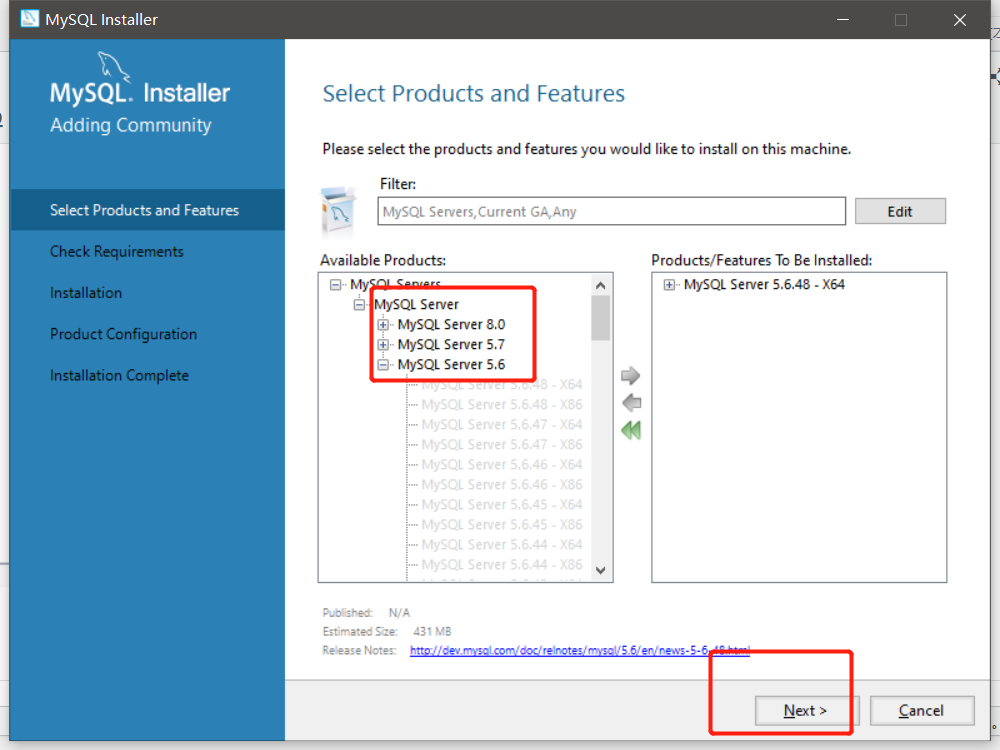1000x750 pixels.
Task: Expand MySQL Server 5.6.48 - X64 in install list
Action: point(668,285)
